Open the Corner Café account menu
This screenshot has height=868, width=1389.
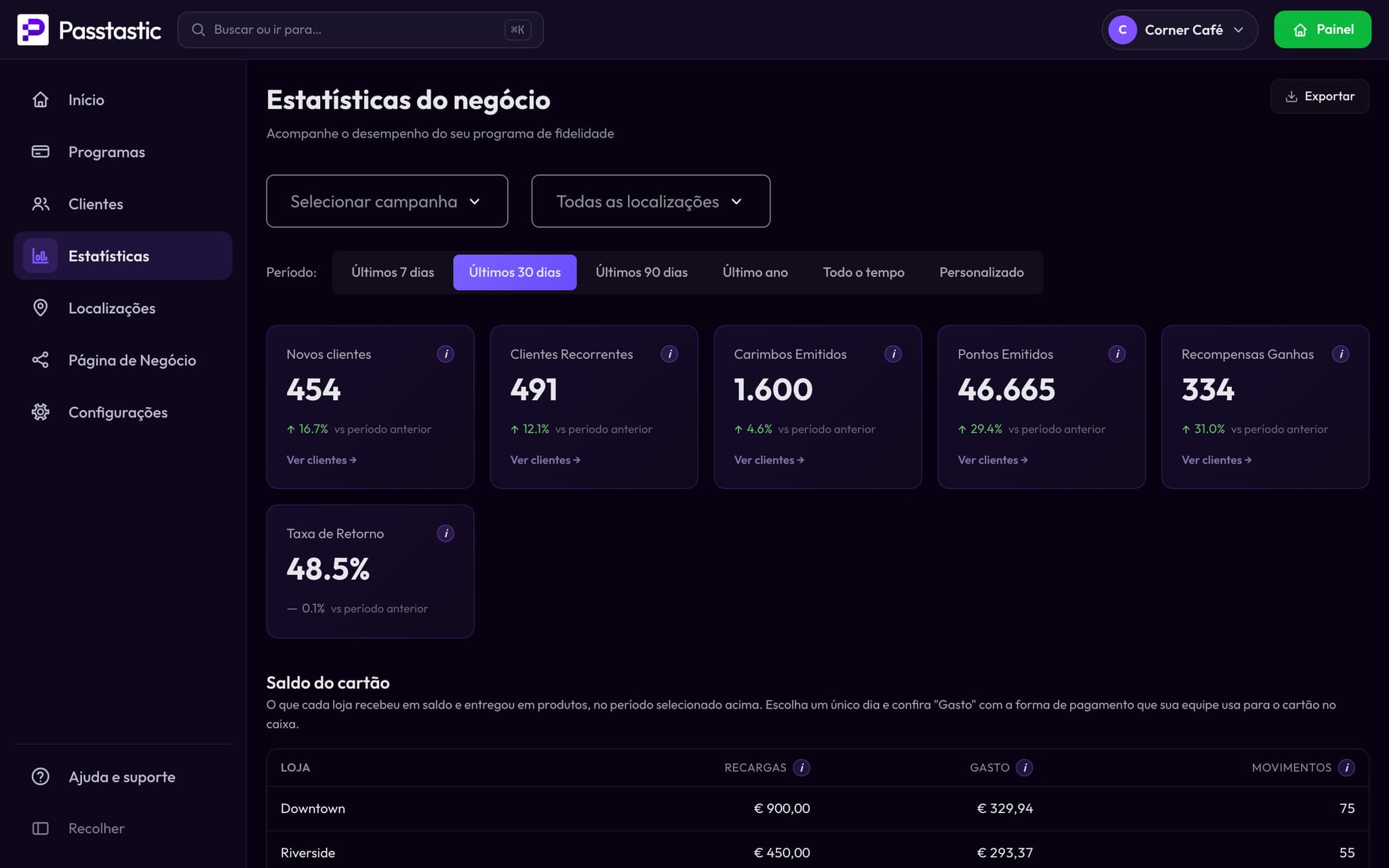(1179, 30)
